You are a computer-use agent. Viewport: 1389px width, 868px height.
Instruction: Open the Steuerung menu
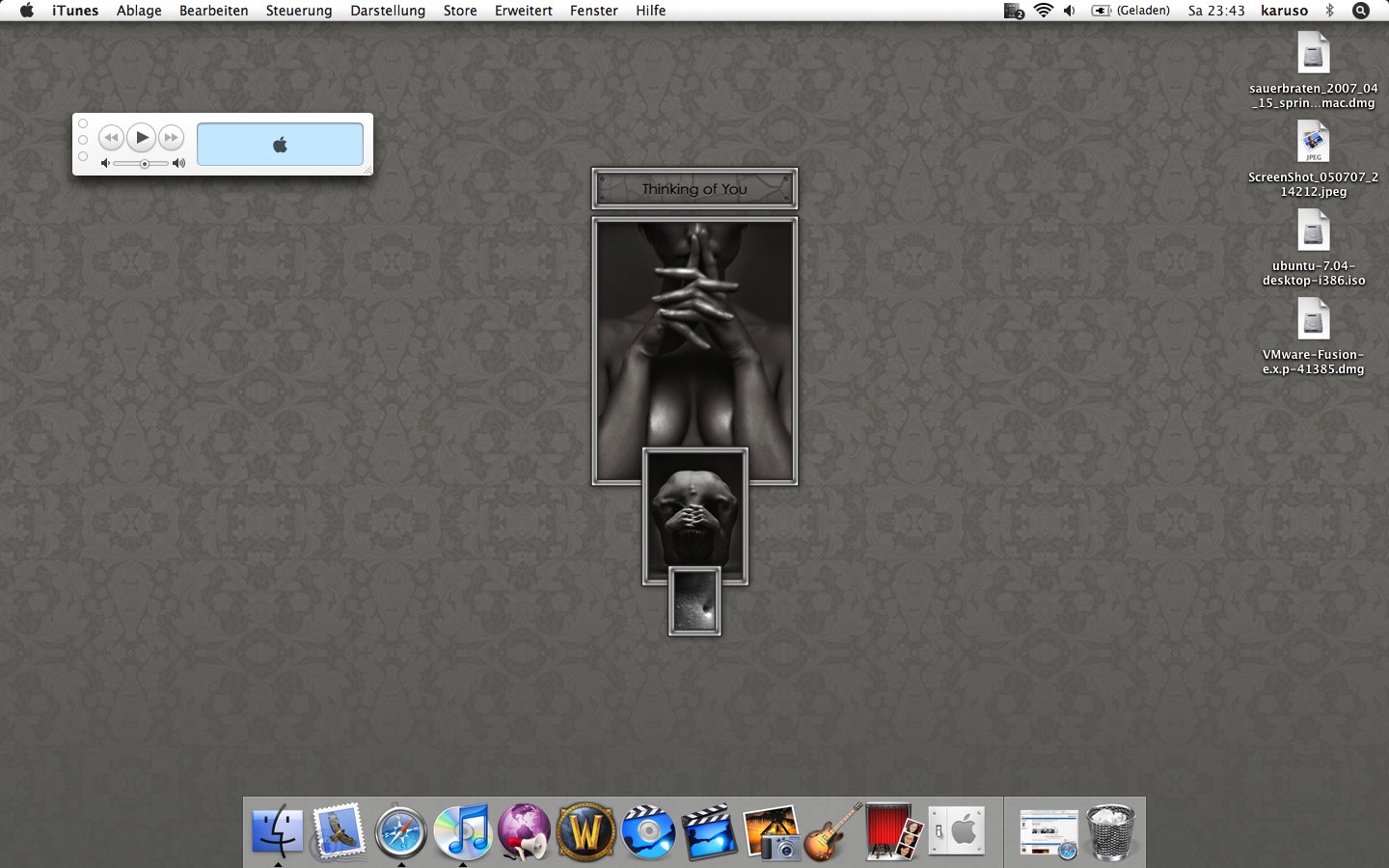(299, 11)
